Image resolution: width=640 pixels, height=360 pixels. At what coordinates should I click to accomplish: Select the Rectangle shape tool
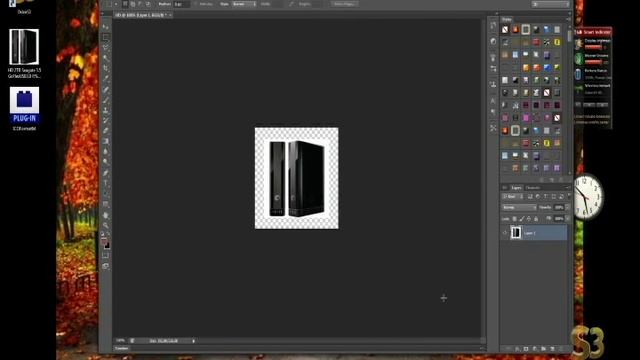click(x=106, y=204)
